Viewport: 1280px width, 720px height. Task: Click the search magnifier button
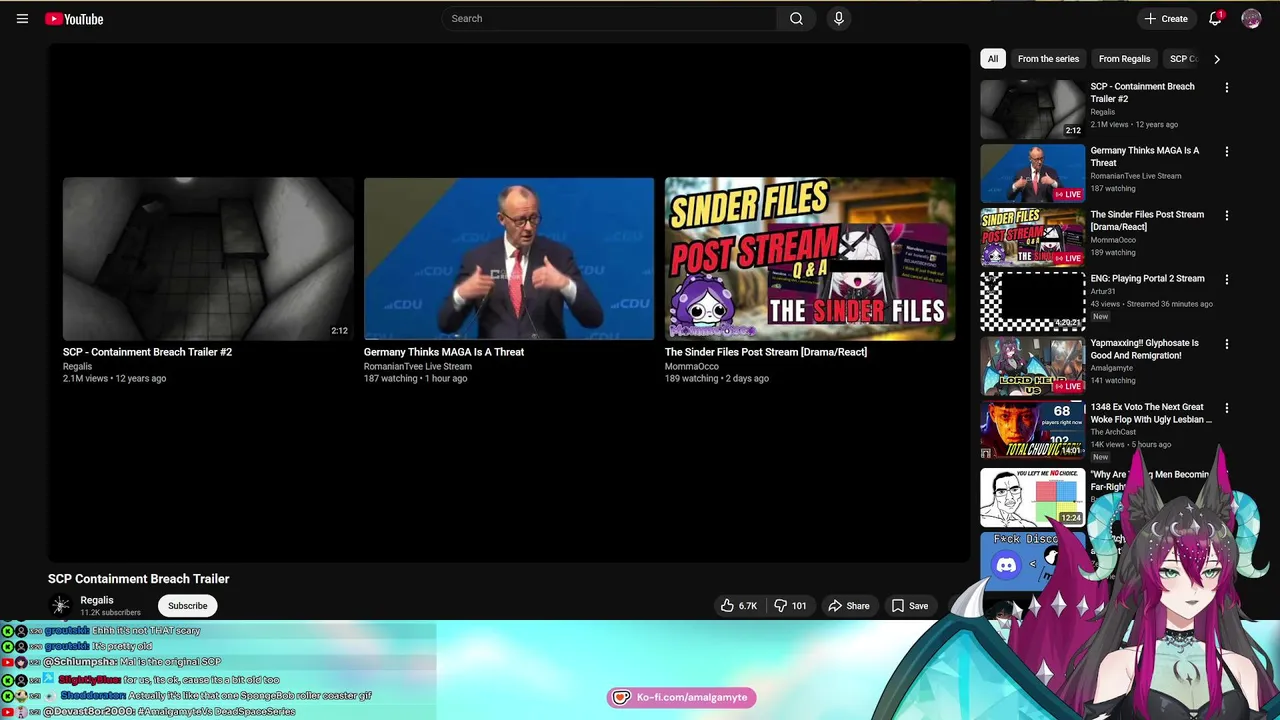(x=796, y=18)
